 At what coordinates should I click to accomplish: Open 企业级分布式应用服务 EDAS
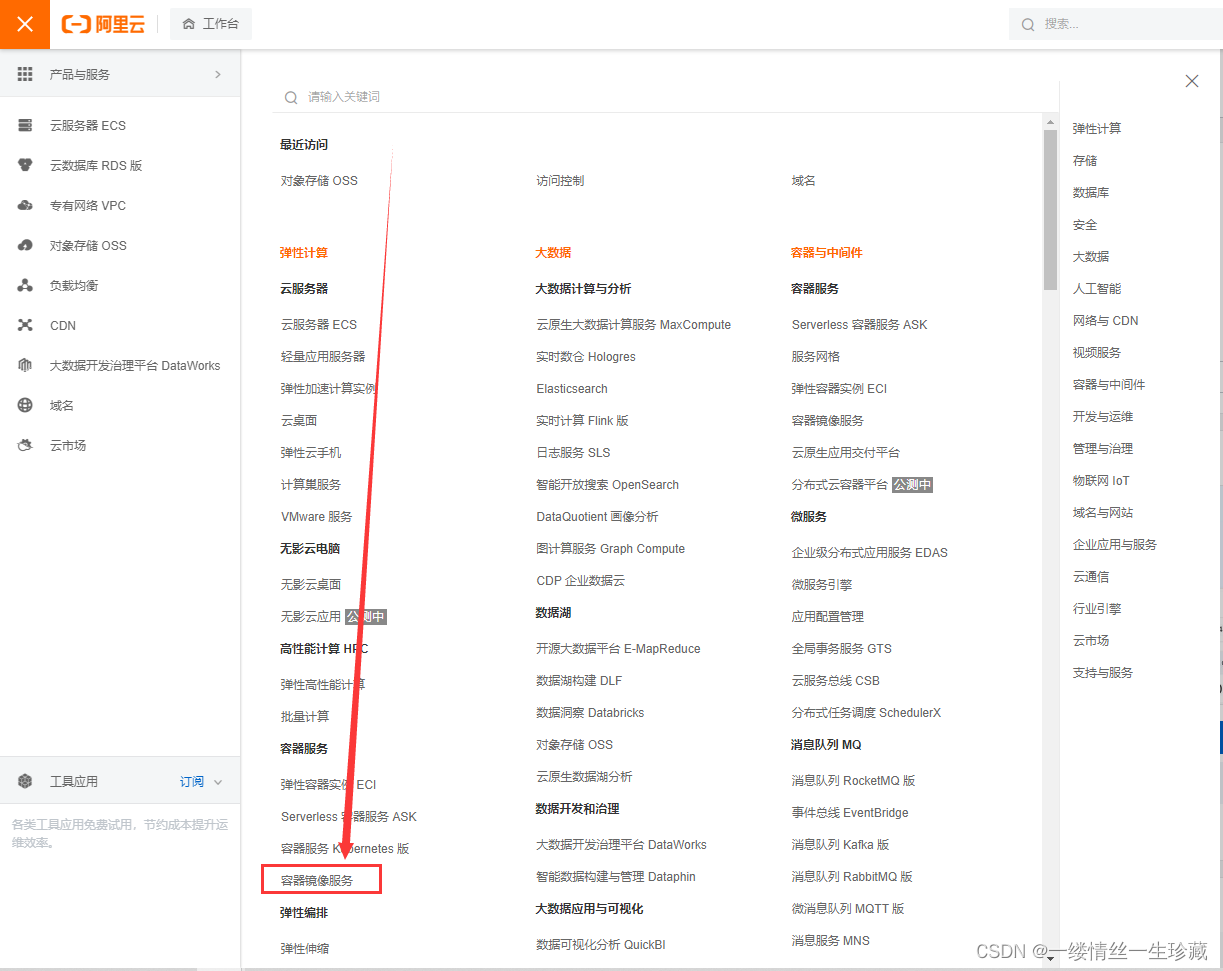[x=870, y=552]
